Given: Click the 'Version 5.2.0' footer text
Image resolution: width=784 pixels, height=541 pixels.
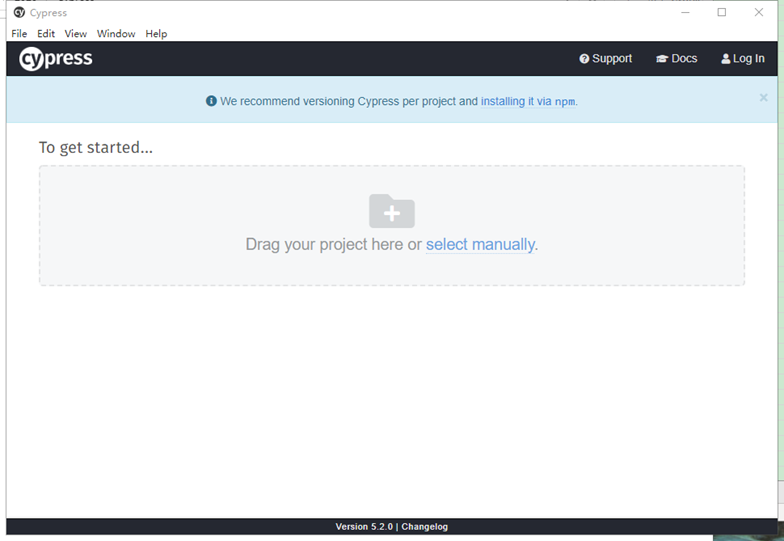Looking at the screenshot, I should [364, 526].
